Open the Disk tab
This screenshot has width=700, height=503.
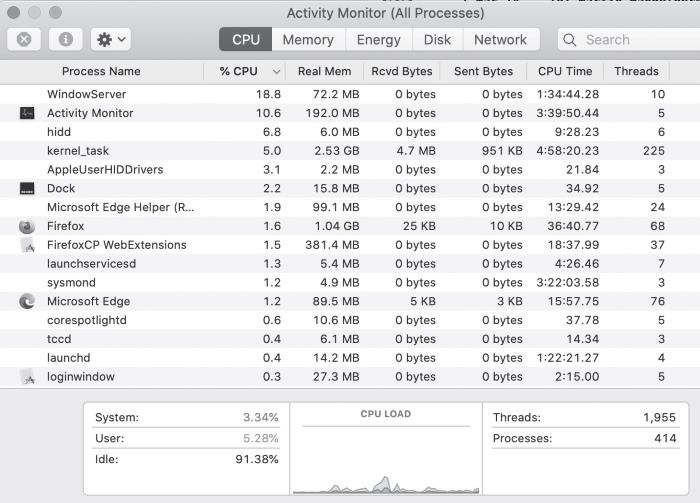point(437,40)
